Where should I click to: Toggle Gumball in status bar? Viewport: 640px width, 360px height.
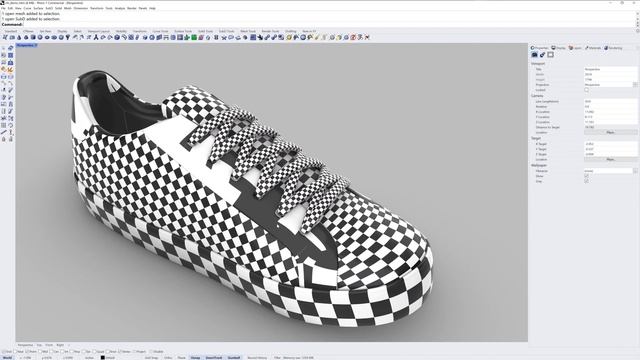click(233, 358)
